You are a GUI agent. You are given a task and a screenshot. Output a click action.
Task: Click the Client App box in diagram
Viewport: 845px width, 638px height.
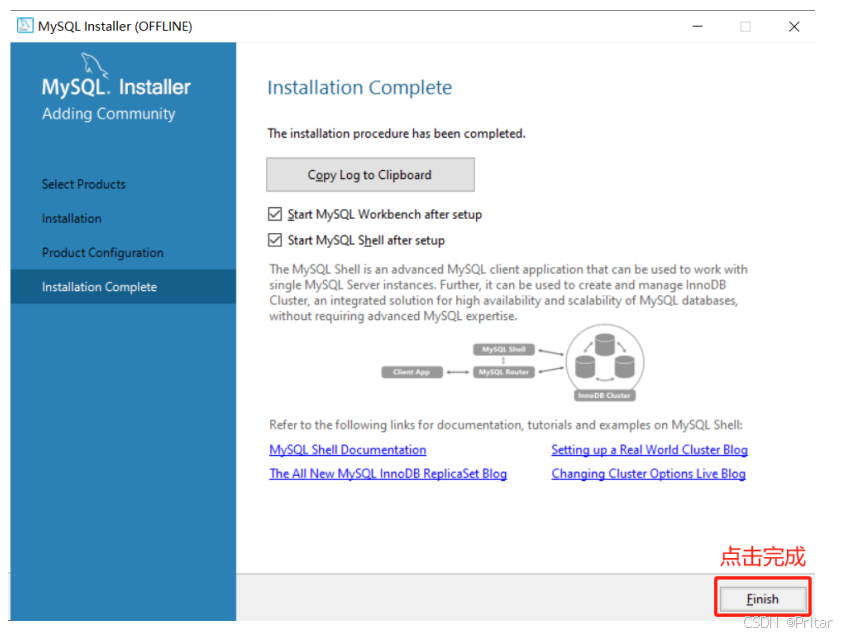pyautogui.click(x=412, y=372)
